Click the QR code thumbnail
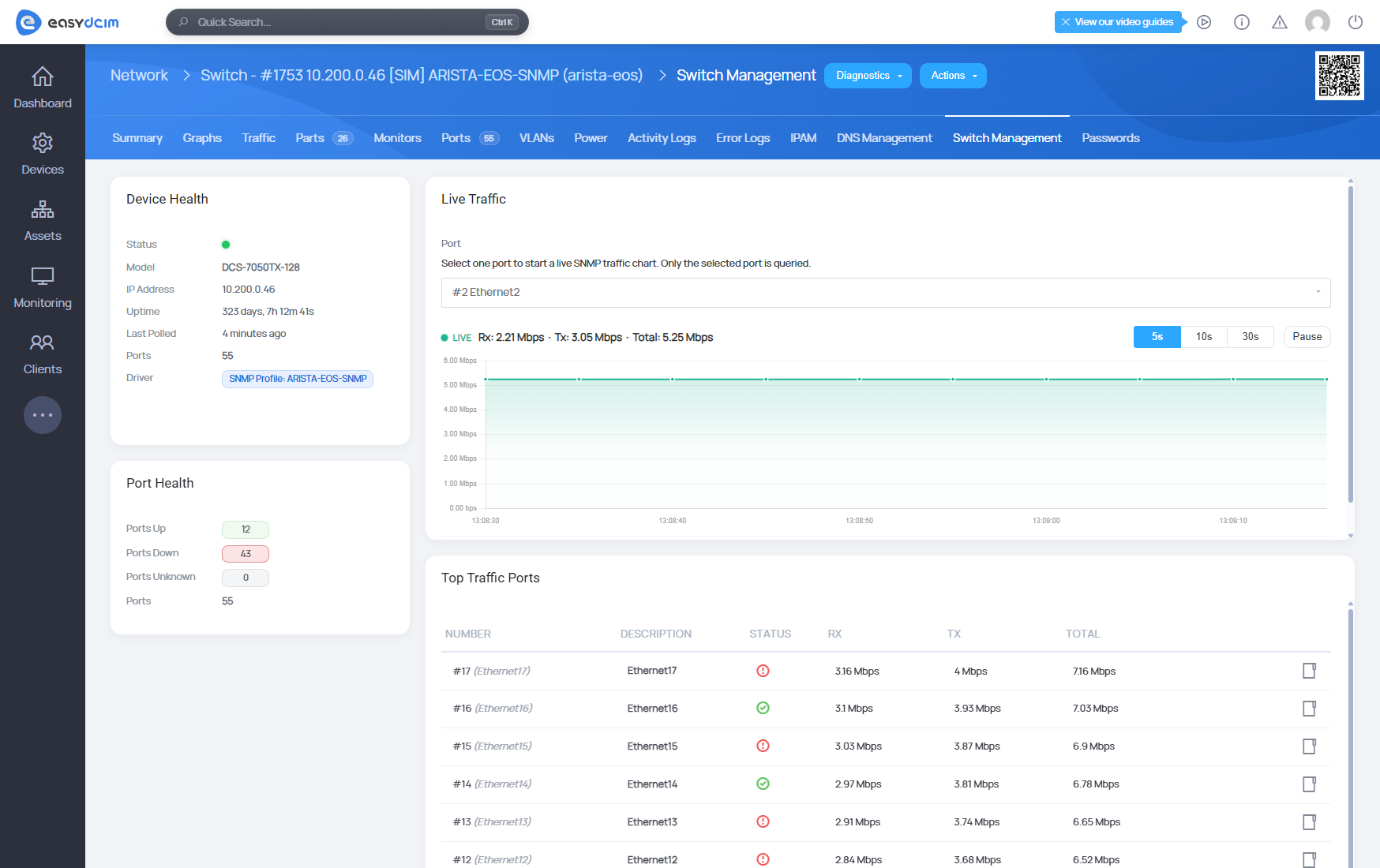 (x=1340, y=76)
